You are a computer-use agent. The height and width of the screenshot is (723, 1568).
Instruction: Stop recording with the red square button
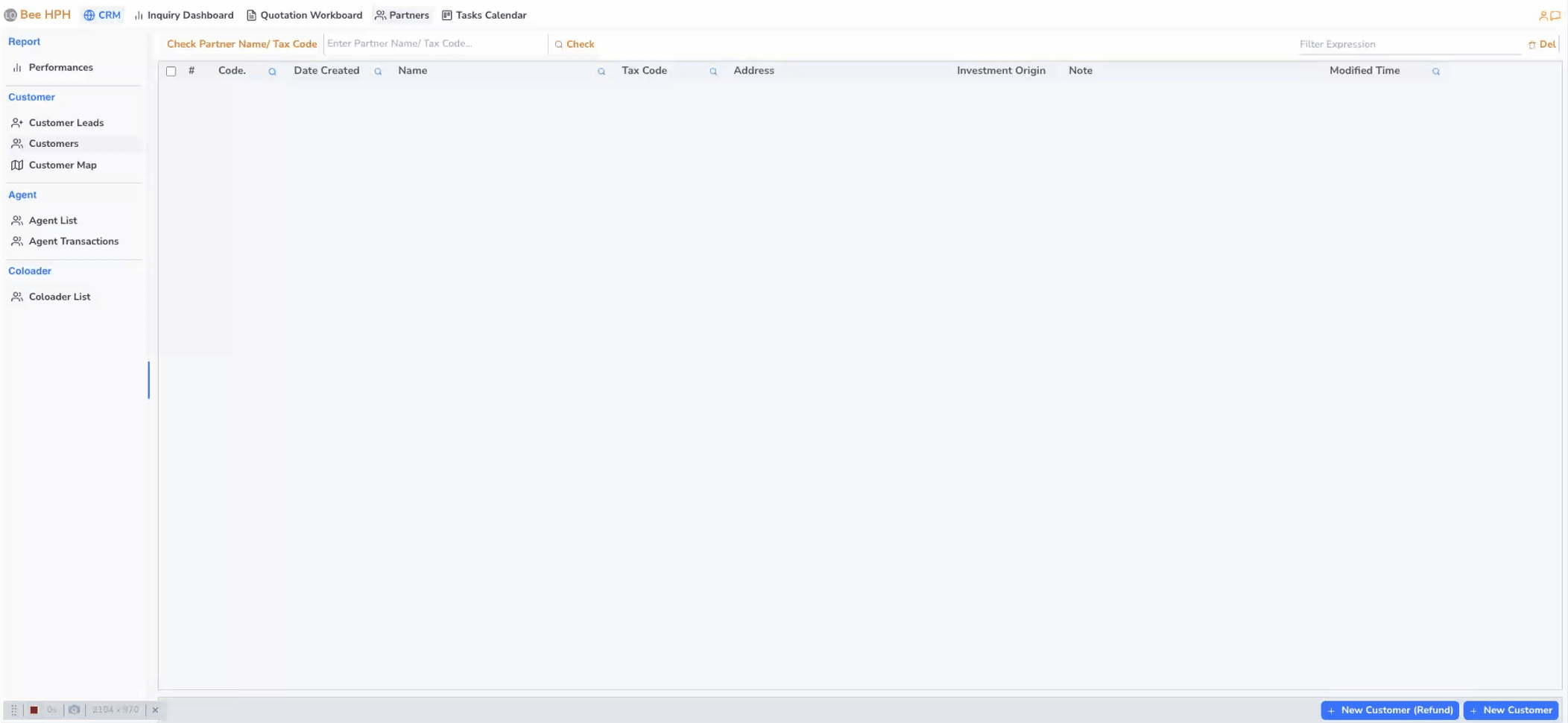pyautogui.click(x=34, y=710)
